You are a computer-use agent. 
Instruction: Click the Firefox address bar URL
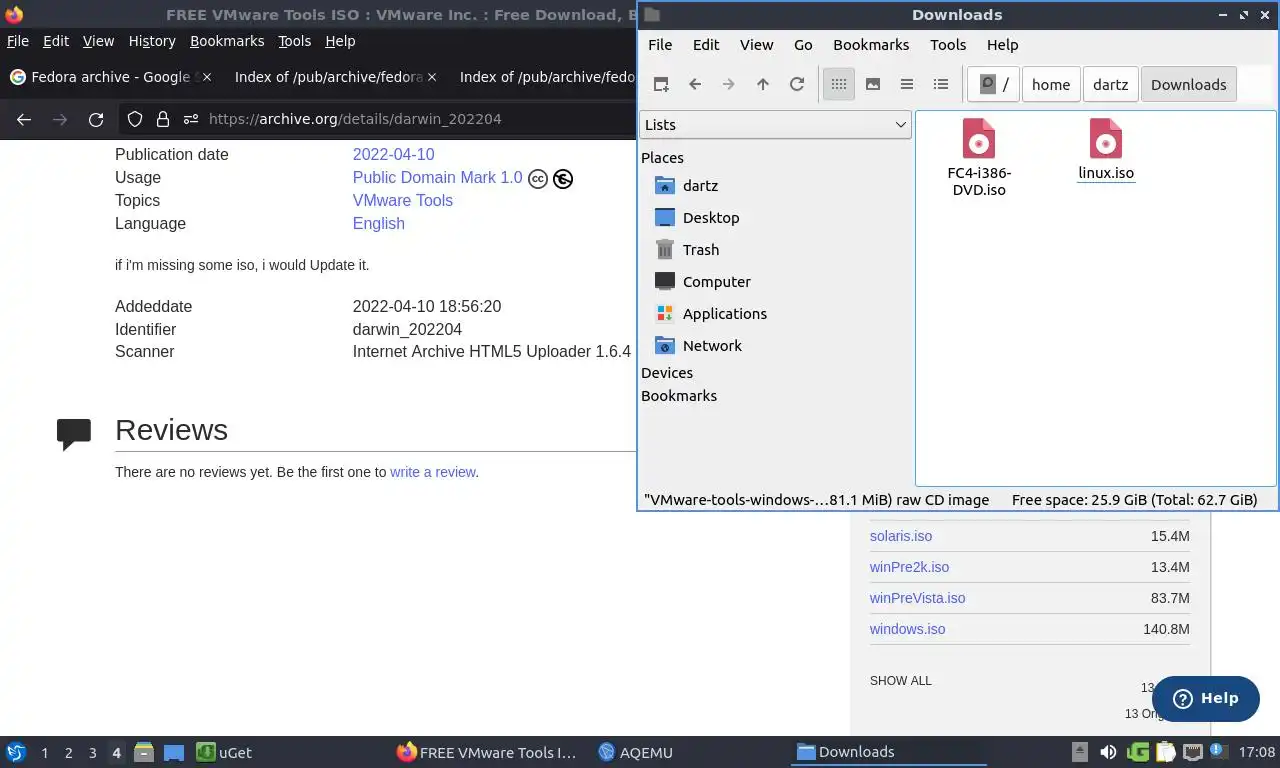(355, 119)
